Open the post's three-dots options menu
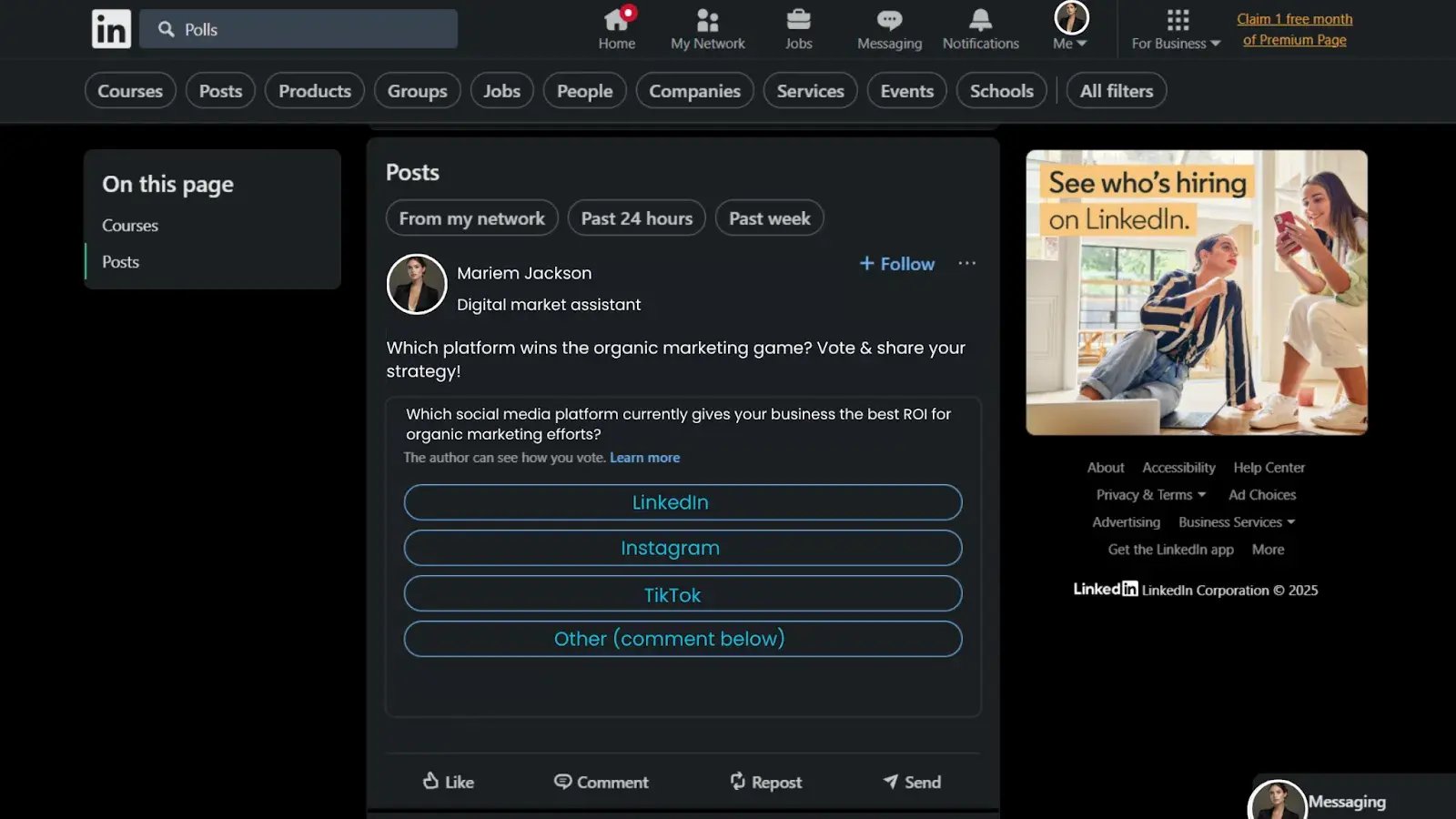Screen dimensions: 1456x819 [x=966, y=264]
